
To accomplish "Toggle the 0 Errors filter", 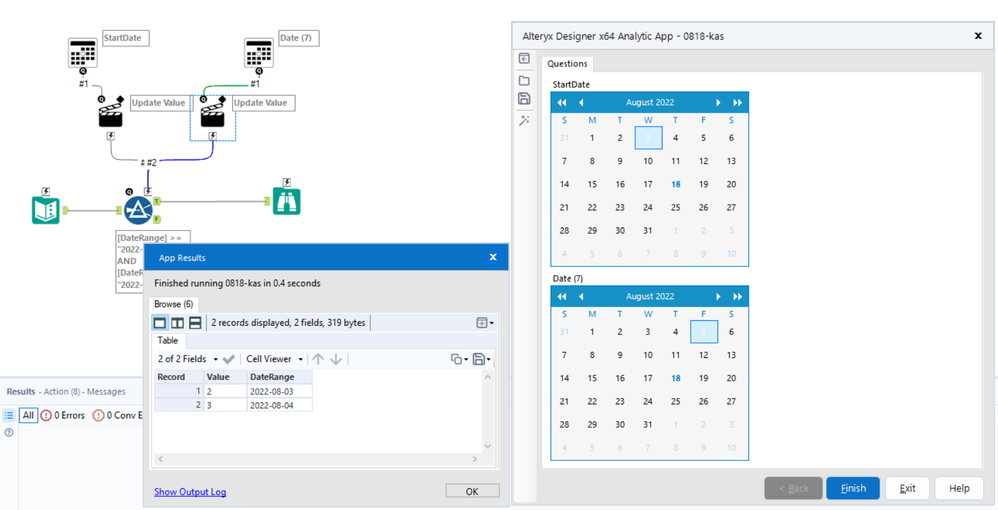I will pyautogui.click(x=62, y=416).
